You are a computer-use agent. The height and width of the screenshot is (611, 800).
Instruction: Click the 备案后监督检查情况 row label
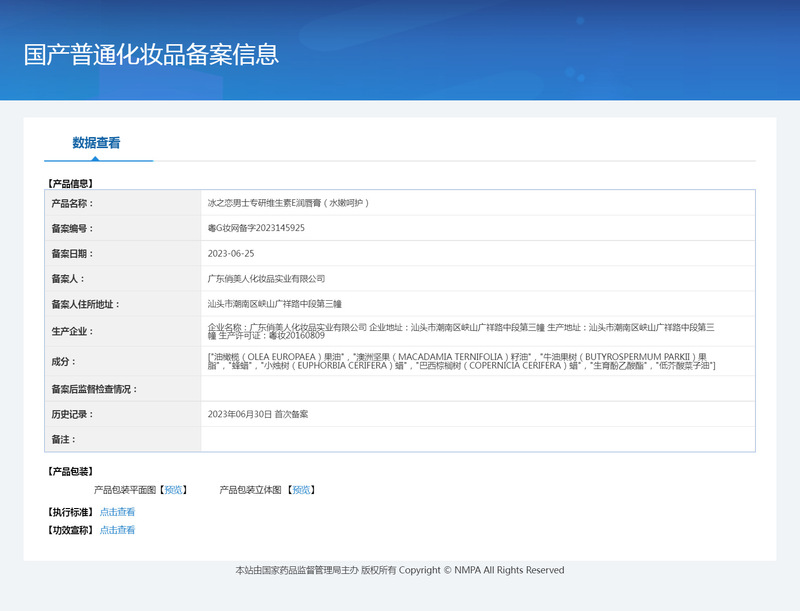coord(94,390)
